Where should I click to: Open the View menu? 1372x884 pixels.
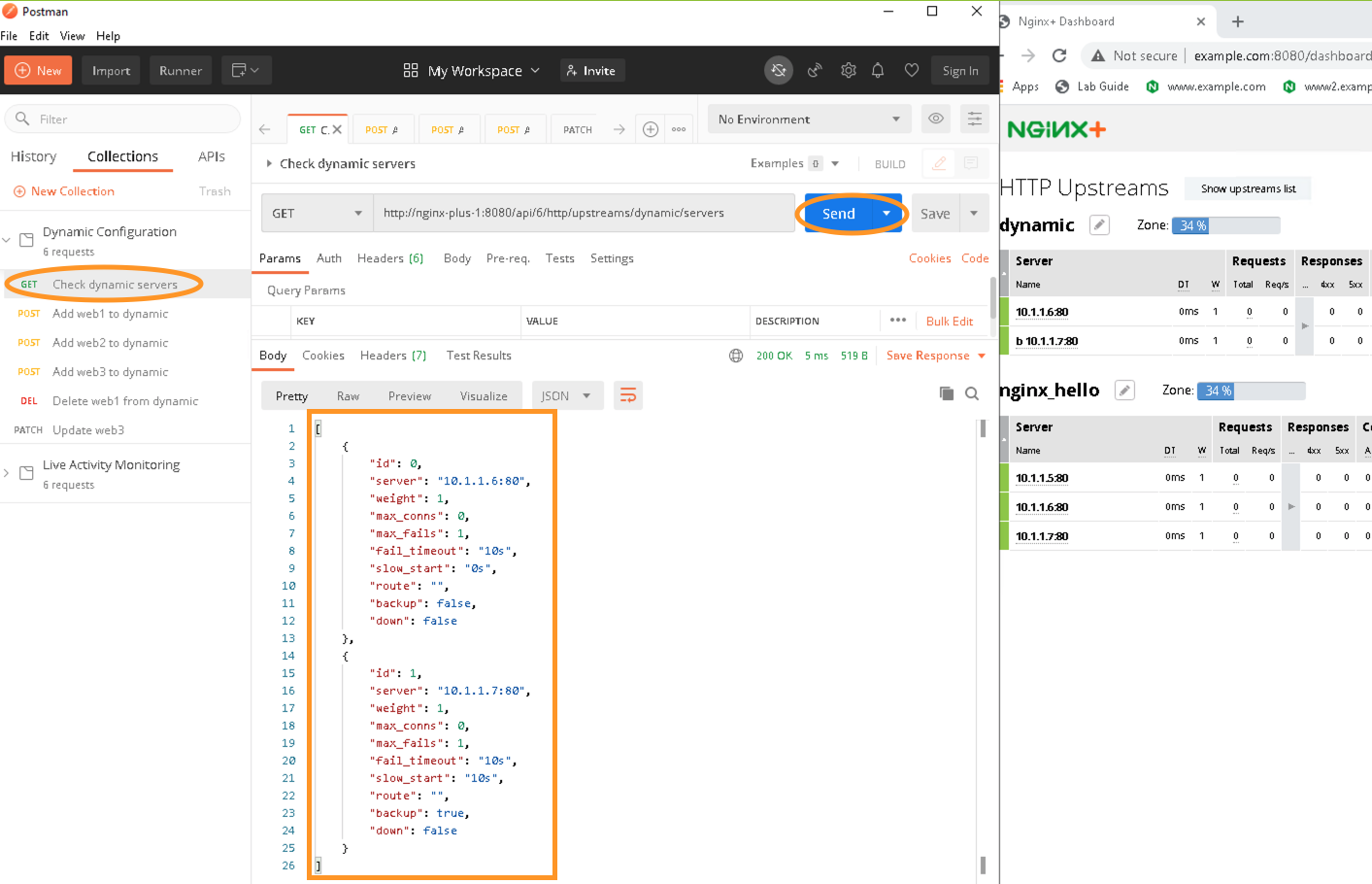[72, 36]
